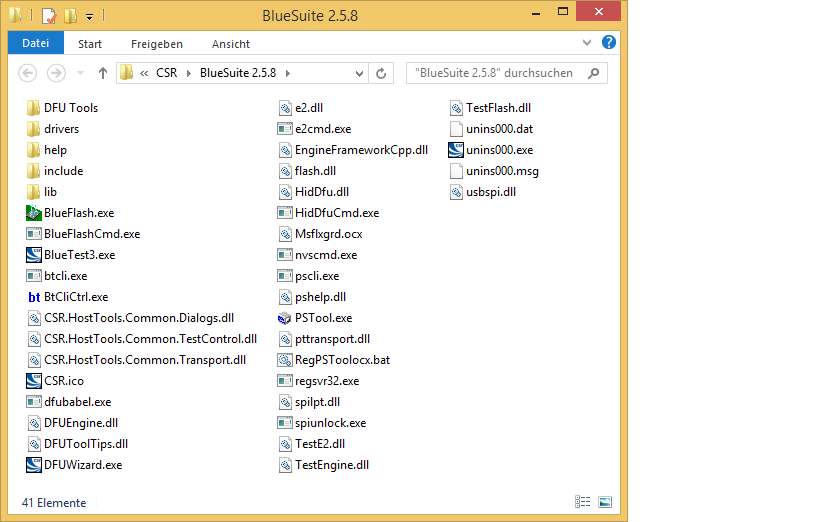Select CSR.HostTools.Common.TestControl.dll
The width and height of the screenshot is (819, 522).
pos(142,339)
